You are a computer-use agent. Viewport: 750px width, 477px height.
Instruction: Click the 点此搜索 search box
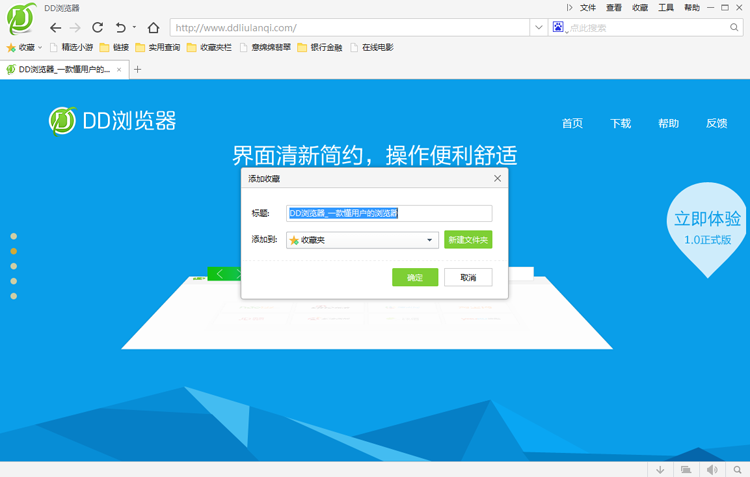(648, 28)
